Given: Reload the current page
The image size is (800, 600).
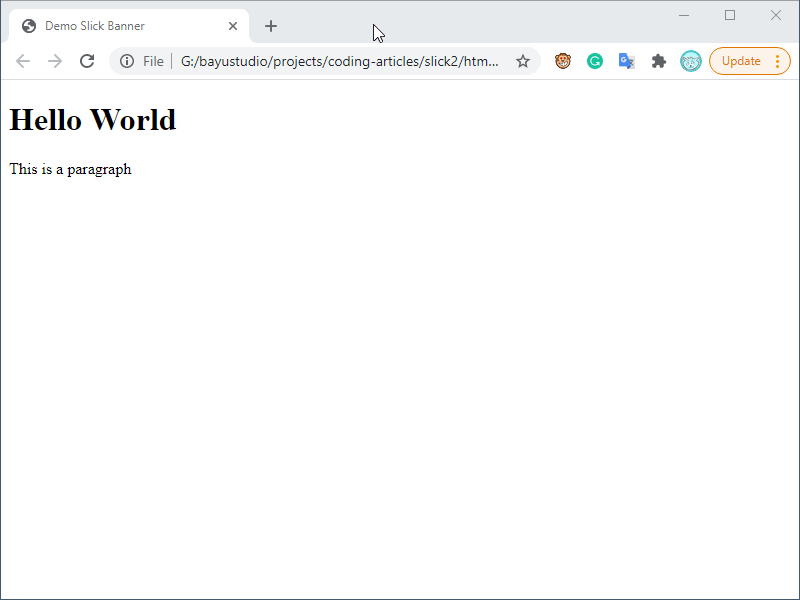Looking at the screenshot, I should coord(87,61).
